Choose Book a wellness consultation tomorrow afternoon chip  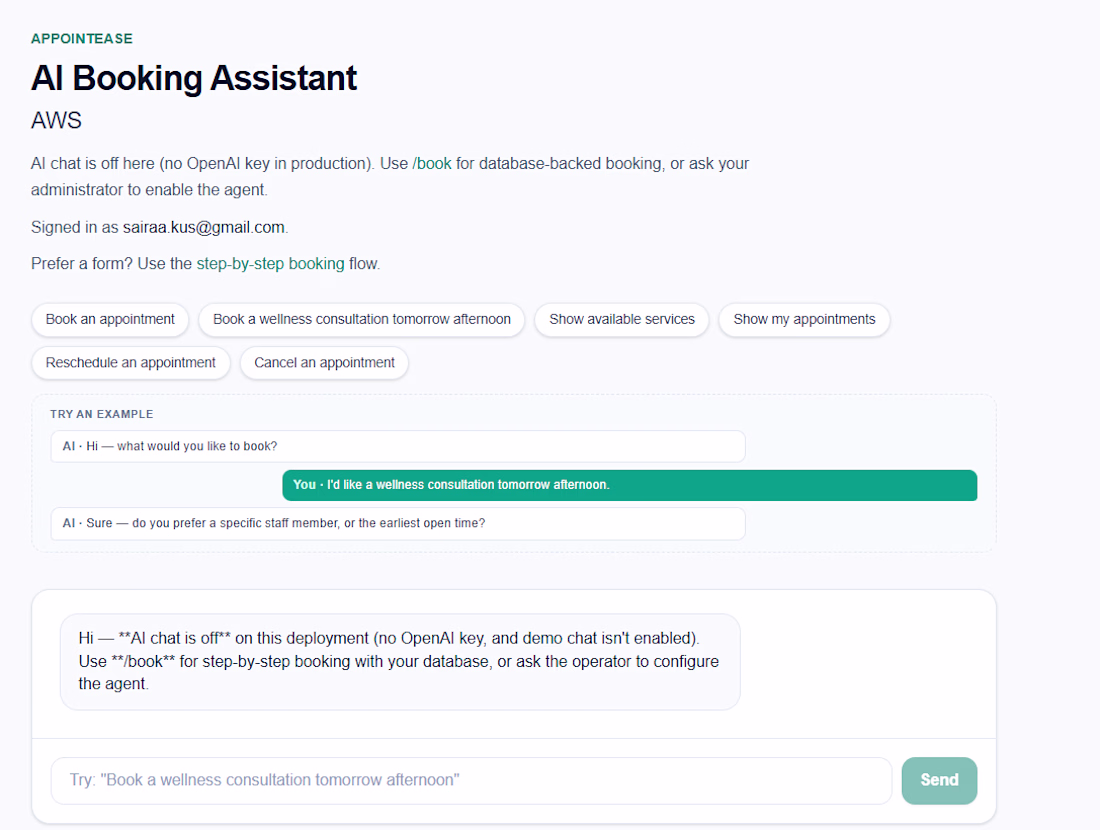point(361,319)
